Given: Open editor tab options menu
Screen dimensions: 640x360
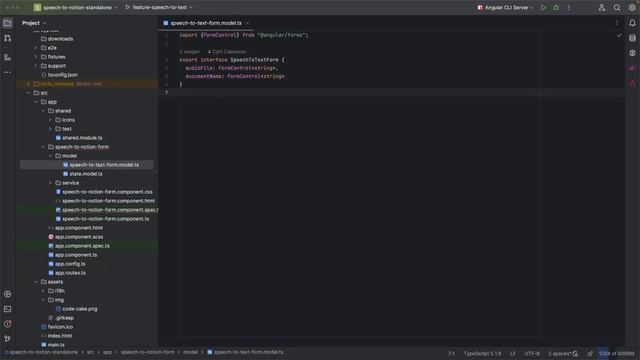Looking at the screenshot, I should [x=617, y=23].
